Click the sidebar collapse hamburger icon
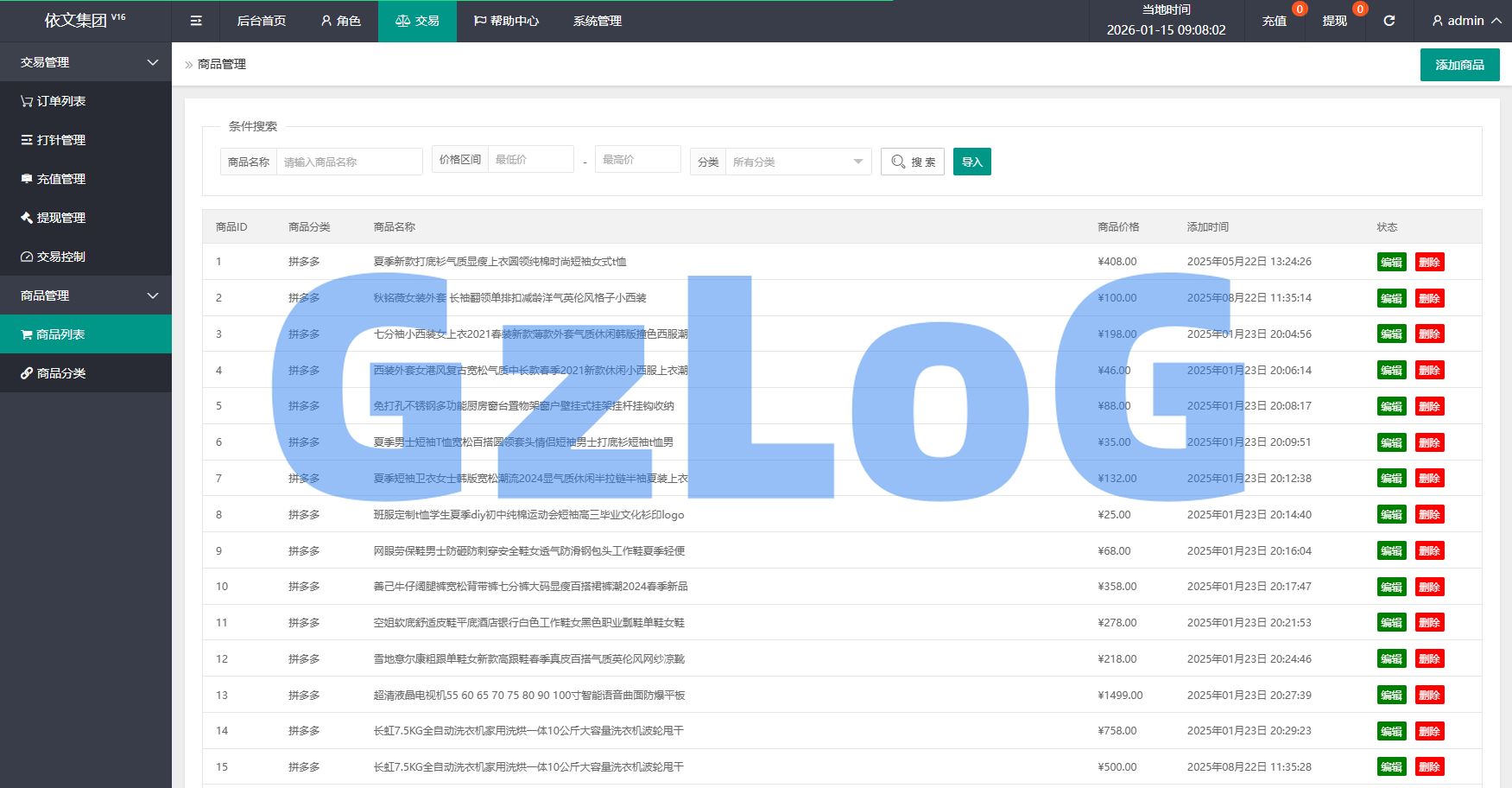The height and width of the screenshot is (788, 1512). pos(196,21)
